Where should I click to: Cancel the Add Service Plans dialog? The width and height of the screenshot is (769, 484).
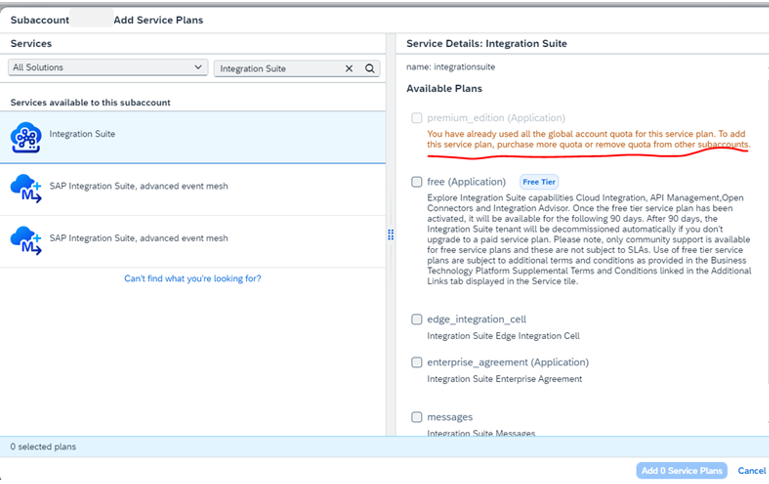(x=752, y=471)
